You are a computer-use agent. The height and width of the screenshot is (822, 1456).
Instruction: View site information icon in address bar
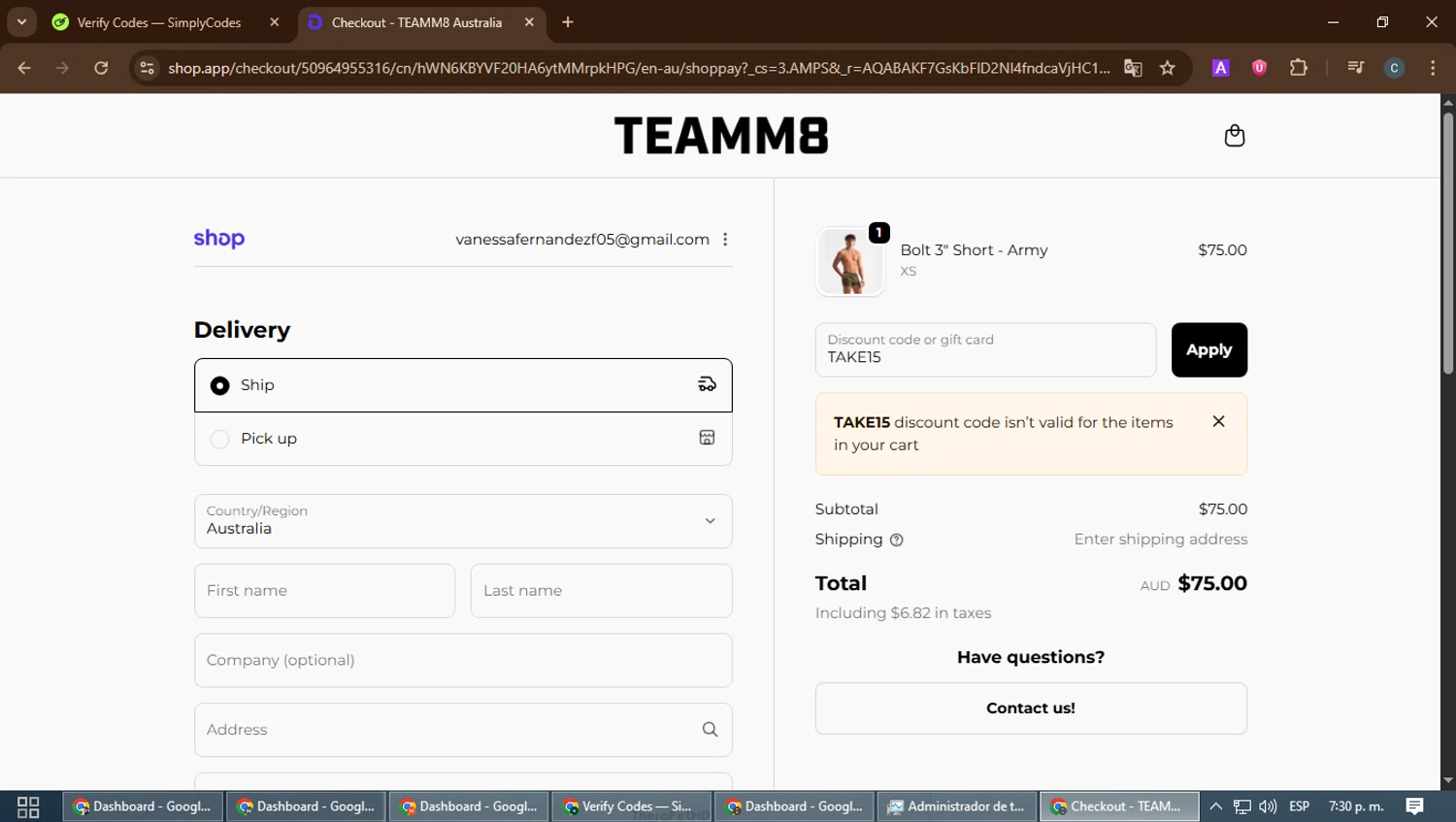pos(147,67)
